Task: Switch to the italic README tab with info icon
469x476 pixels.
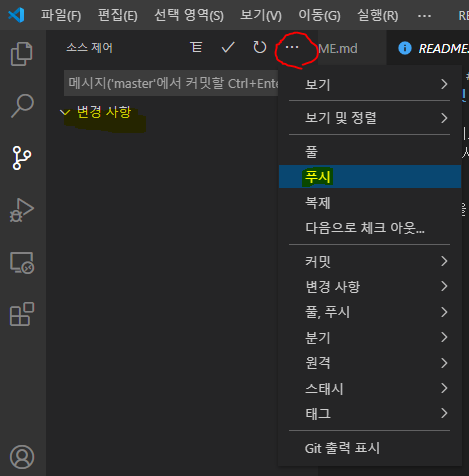Action: coord(428,48)
